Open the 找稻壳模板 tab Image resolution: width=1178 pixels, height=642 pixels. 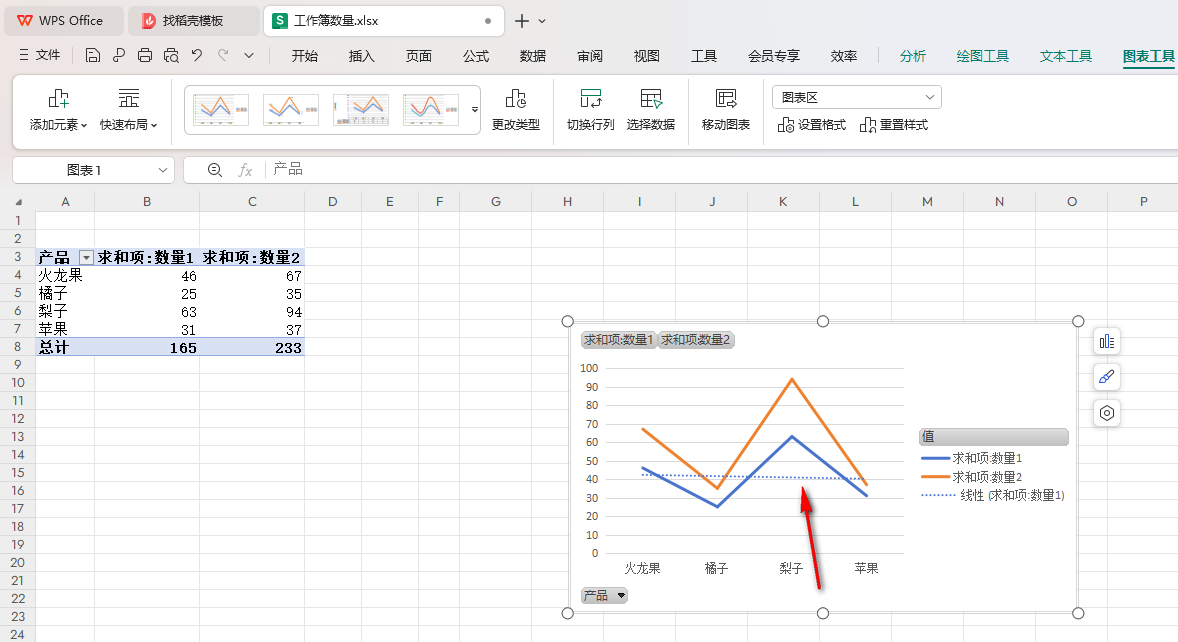click(192, 21)
